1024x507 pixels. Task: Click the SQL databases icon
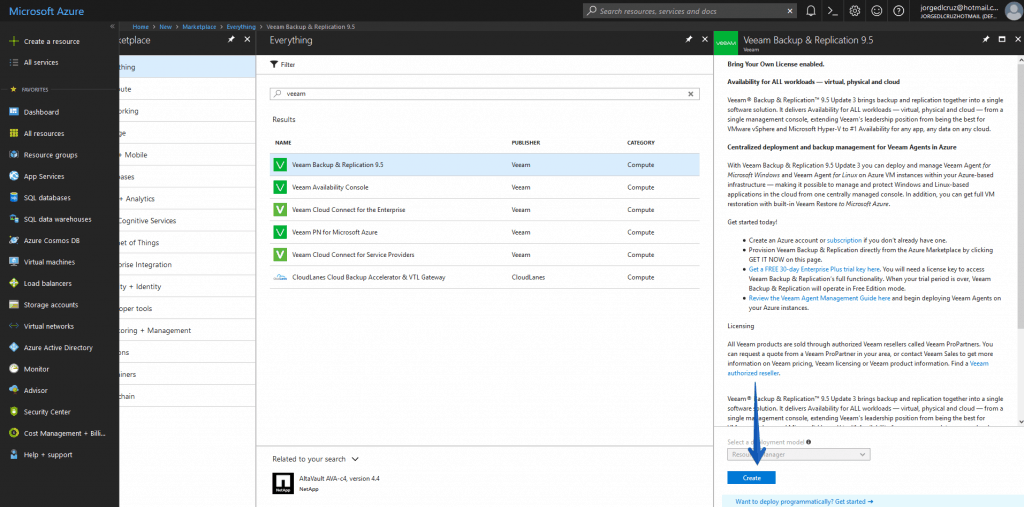pos(13,197)
